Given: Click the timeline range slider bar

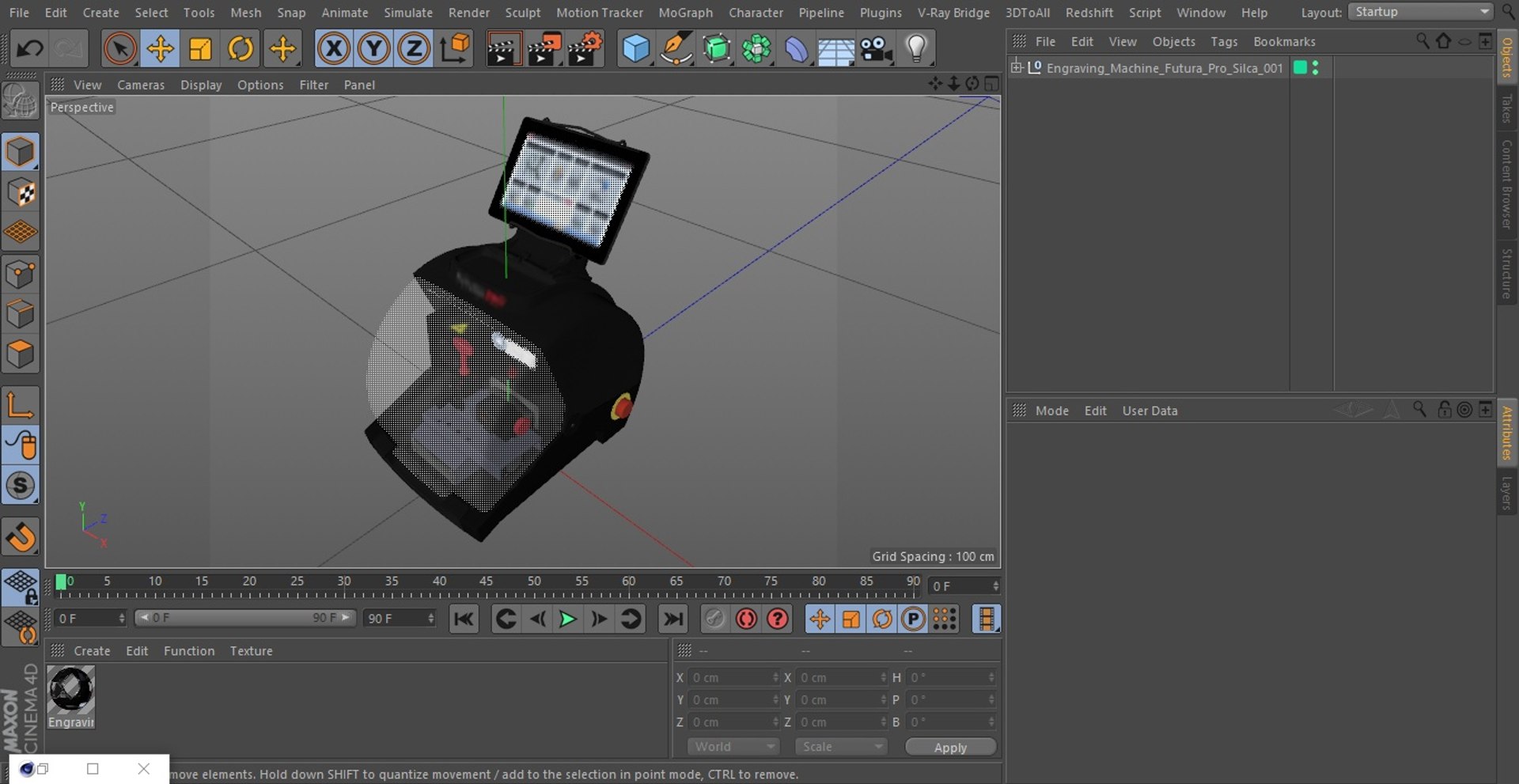Looking at the screenshot, I should (x=245, y=618).
